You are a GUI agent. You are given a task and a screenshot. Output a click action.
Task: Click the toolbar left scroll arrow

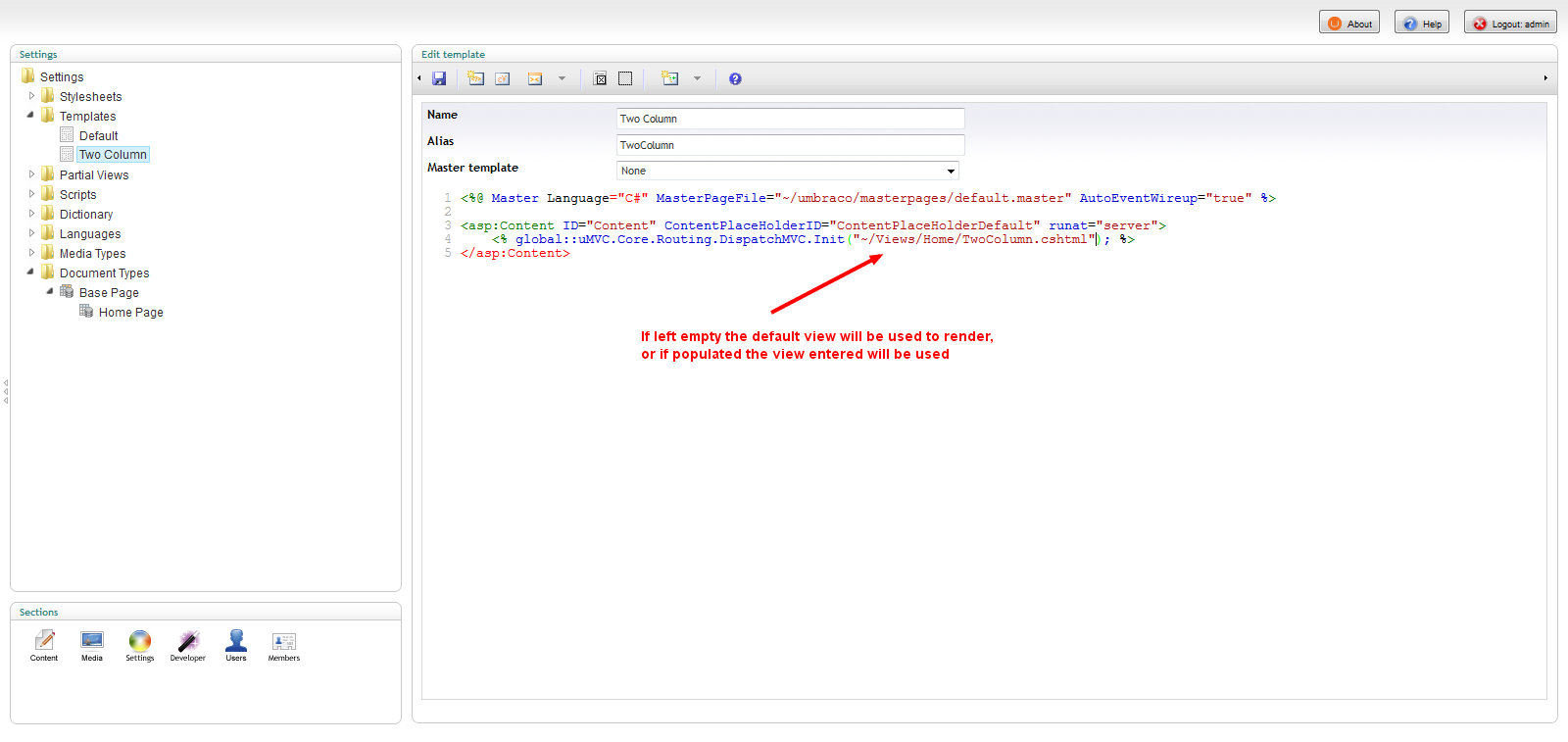pyautogui.click(x=419, y=78)
